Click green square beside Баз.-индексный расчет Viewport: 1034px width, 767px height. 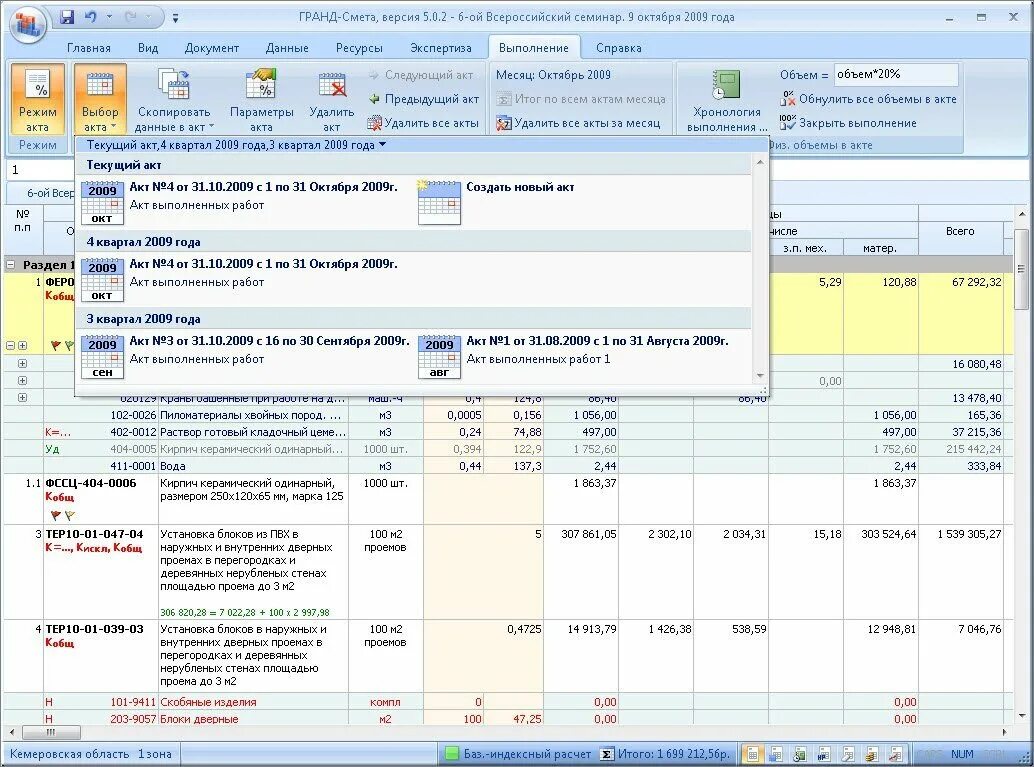click(x=452, y=753)
